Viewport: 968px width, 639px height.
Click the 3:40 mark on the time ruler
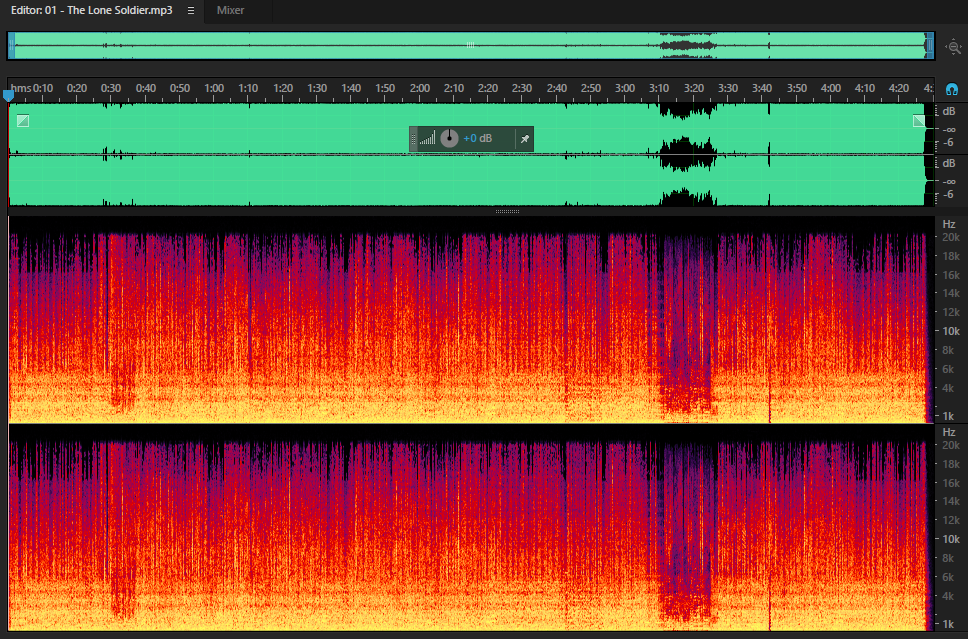pos(762,88)
